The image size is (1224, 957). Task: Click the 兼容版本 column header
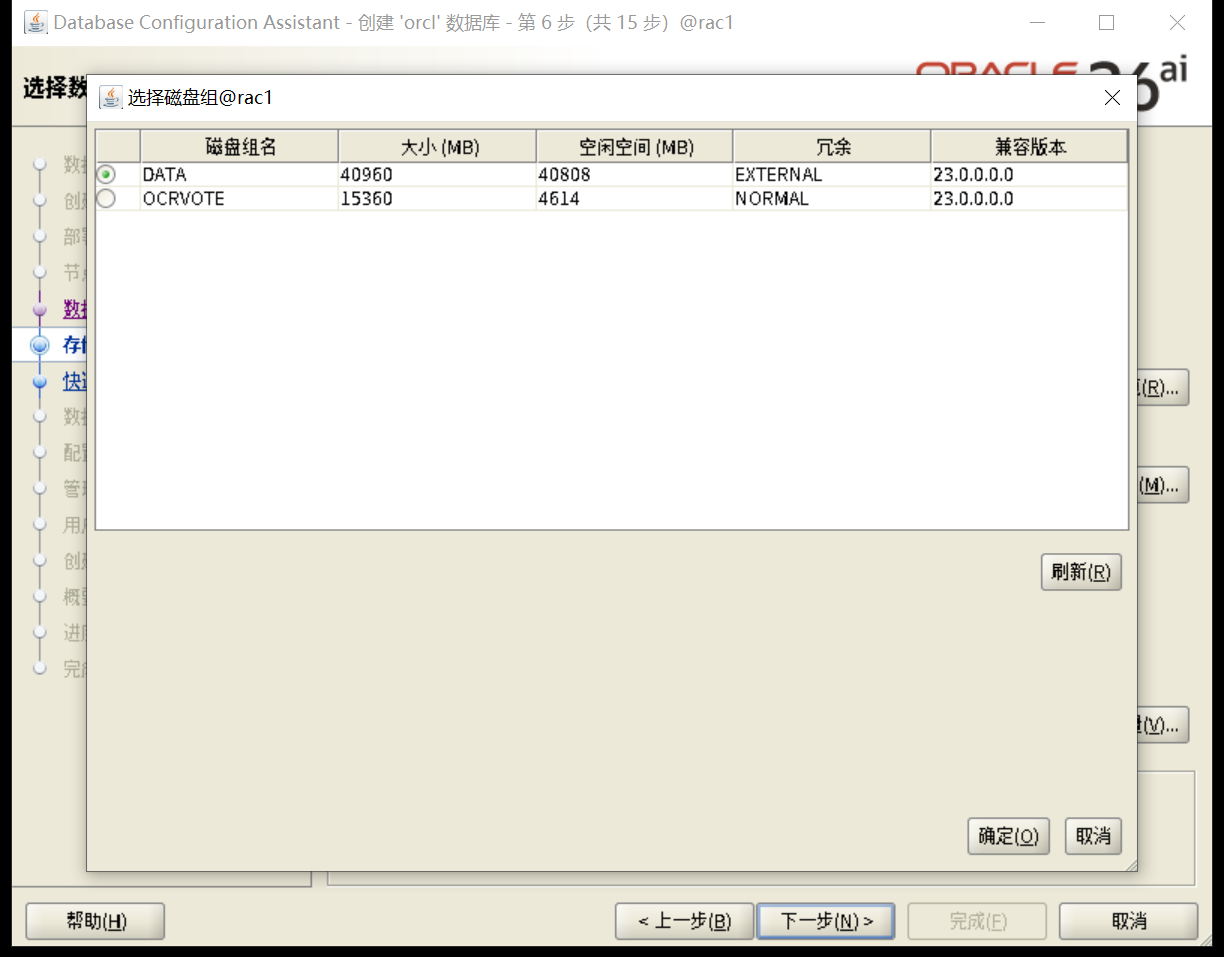(1029, 147)
